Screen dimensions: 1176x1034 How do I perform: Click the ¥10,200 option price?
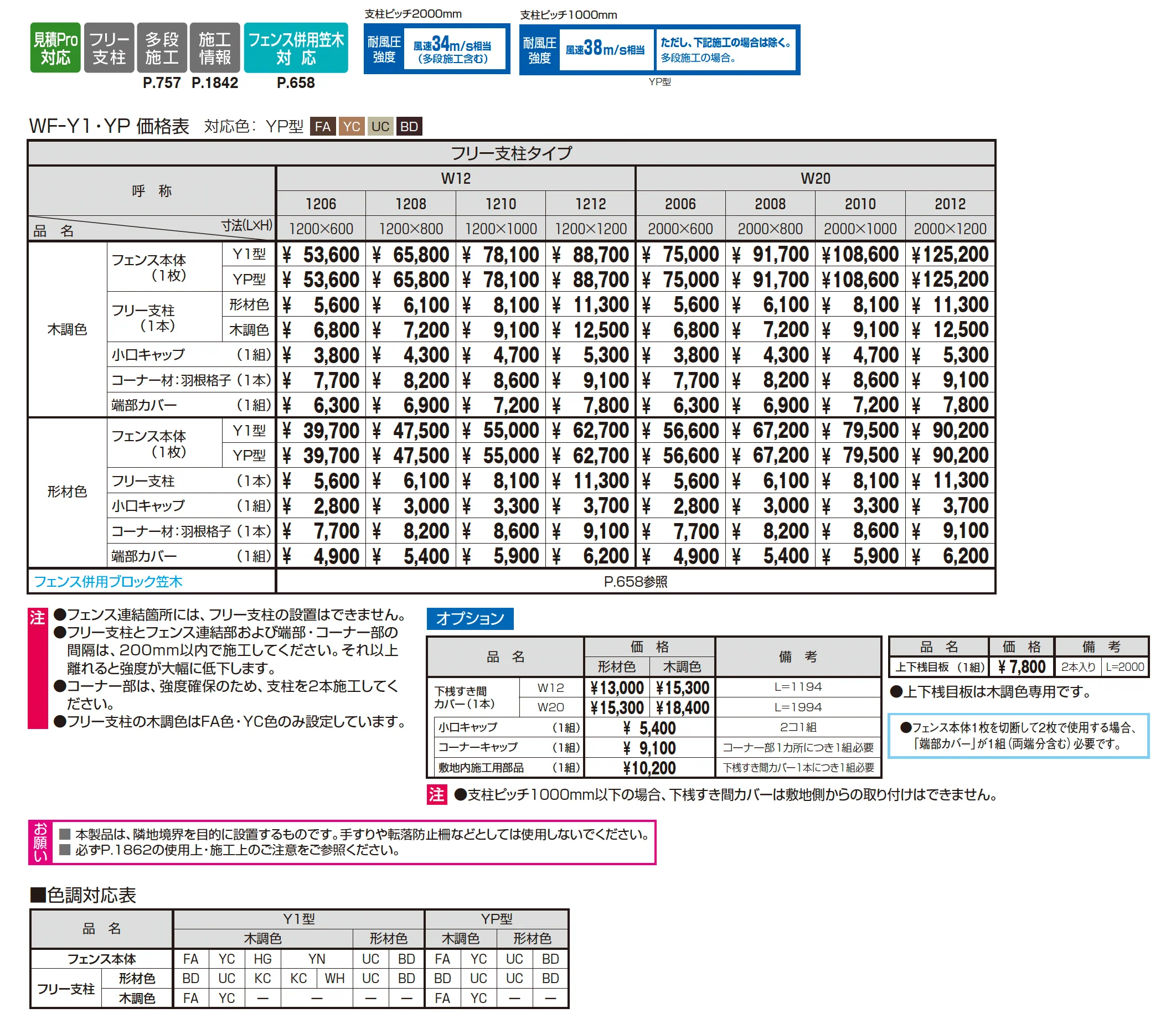click(649, 767)
